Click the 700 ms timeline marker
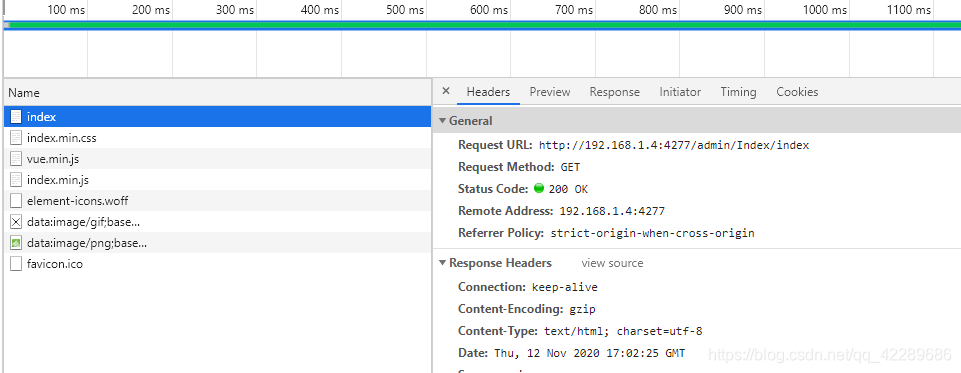The height and width of the screenshot is (373, 961). 574,10
